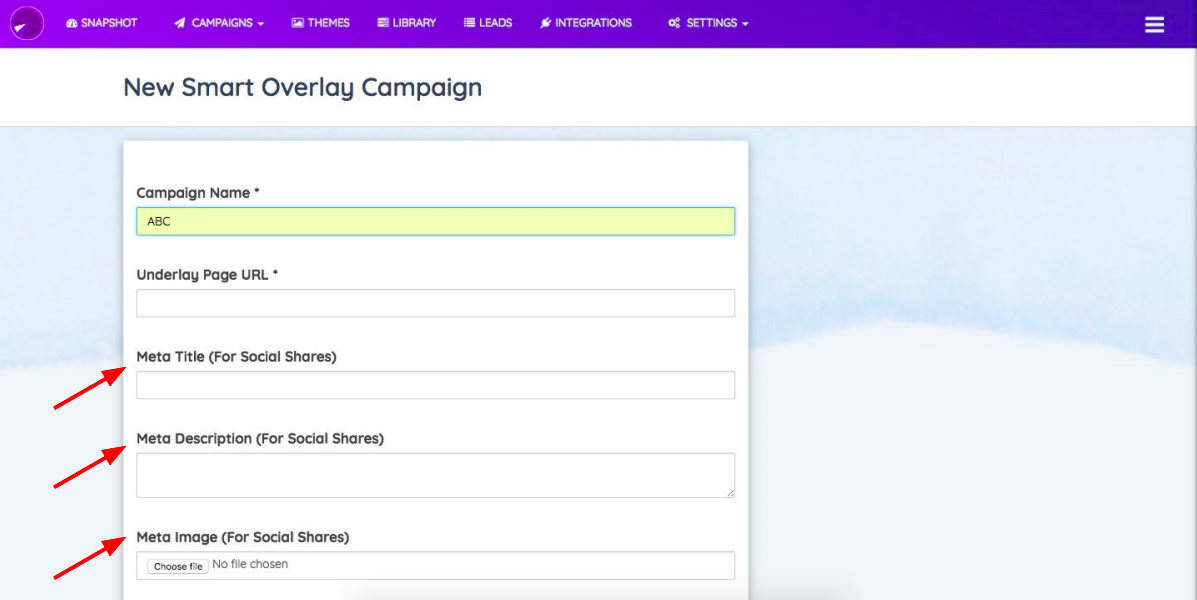
Task: Expand the Campaigns dropdown menu
Action: [219, 23]
